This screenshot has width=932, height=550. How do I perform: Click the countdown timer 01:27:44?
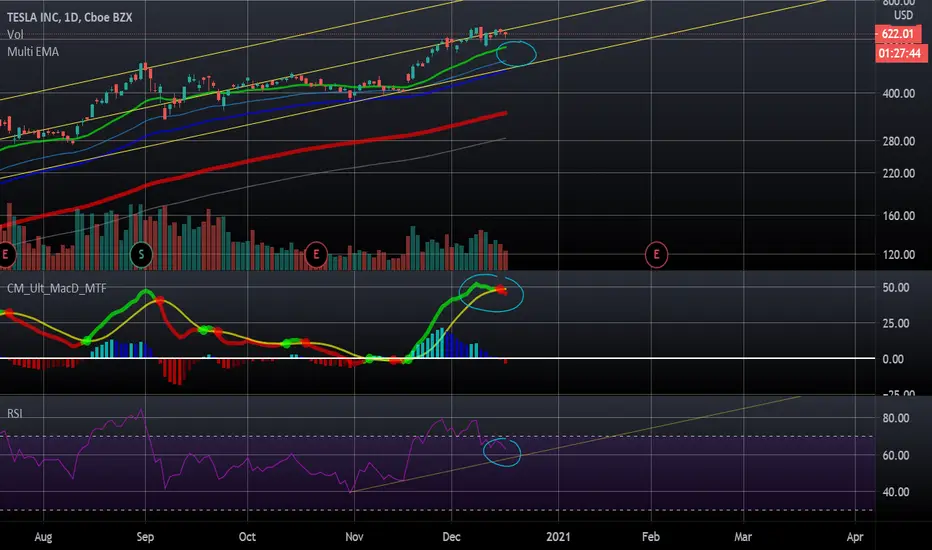coord(900,54)
